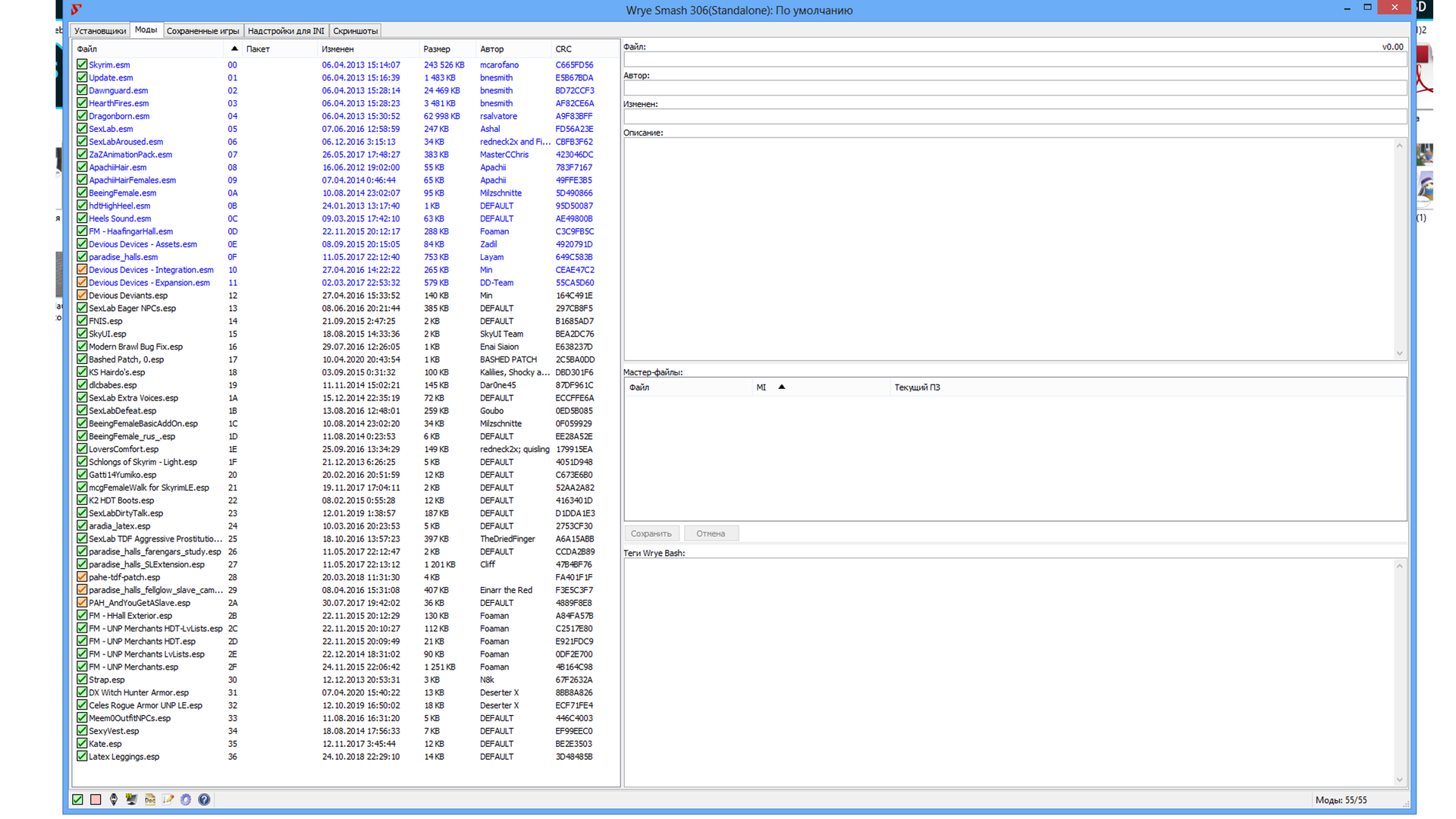The height and width of the screenshot is (819, 1456).
Task: Switch to the Установщики tab
Action: (100, 31)
